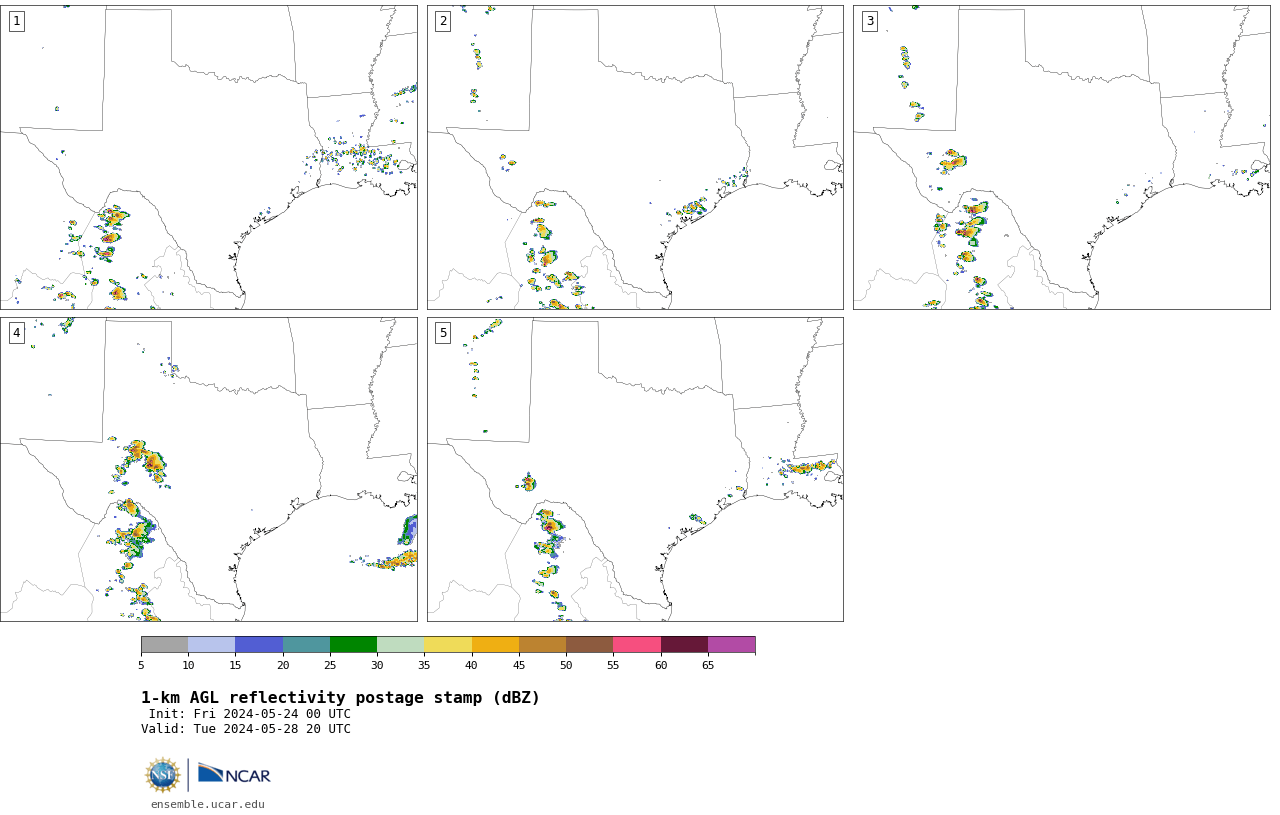Open ensemble member 5 reflectivity map
The height and width of the screenshot is (815, 1280).
(x=635, y=469)
